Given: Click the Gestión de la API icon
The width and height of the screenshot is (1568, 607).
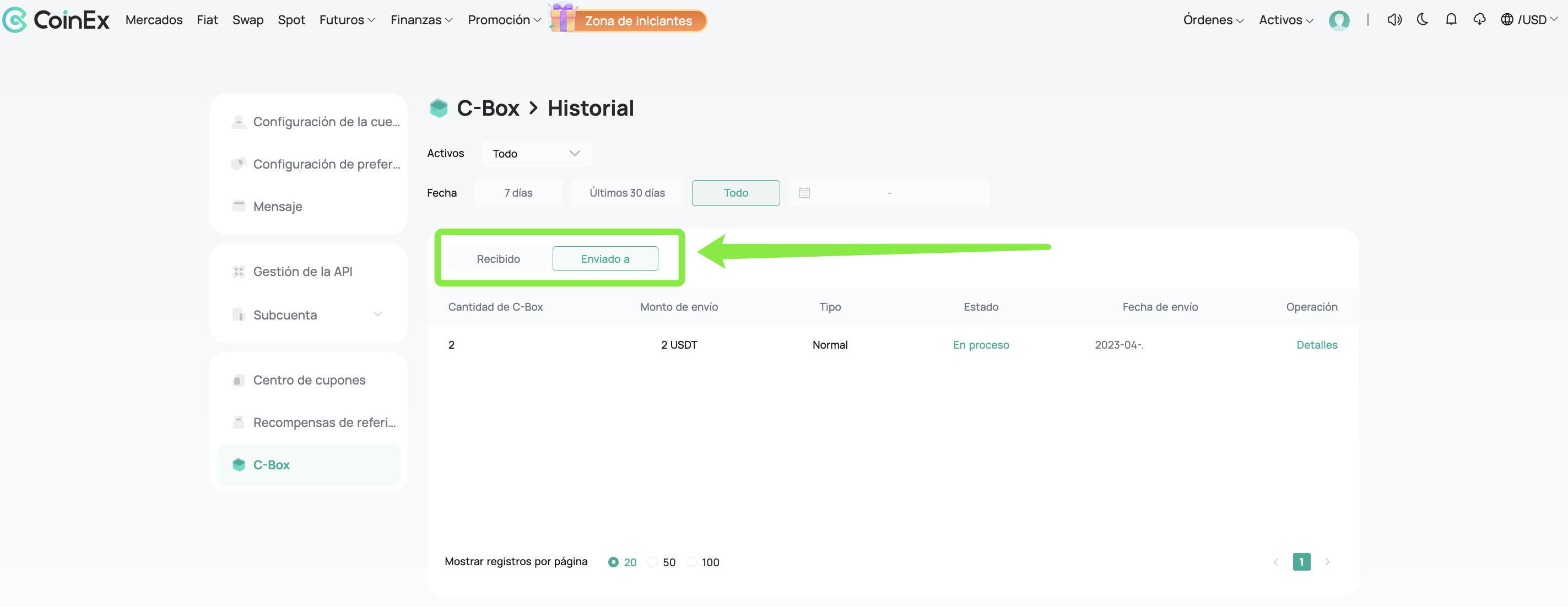Looking at the screenshot, I should click(239, 272).
